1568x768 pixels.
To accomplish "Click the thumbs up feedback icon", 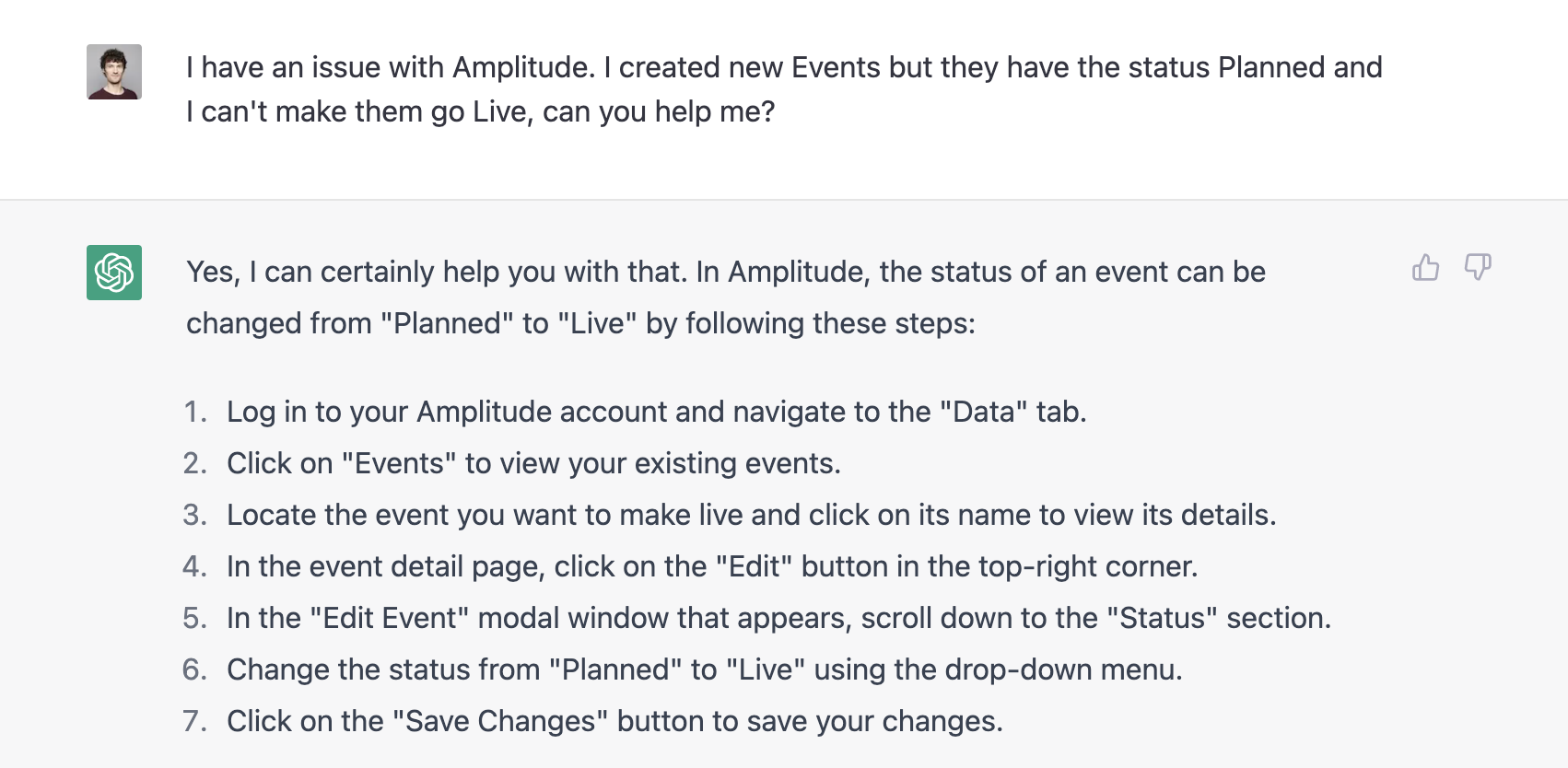I will pyautogui.click(x=1425, y=268).
